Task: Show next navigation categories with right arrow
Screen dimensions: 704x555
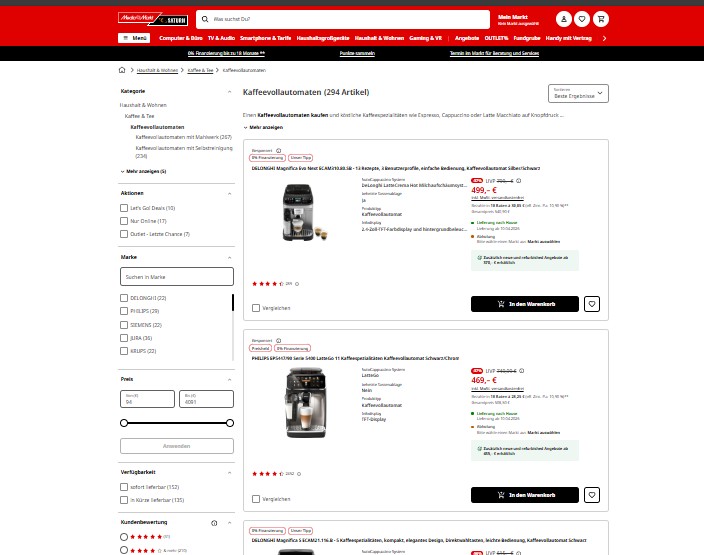Action: (x=604, y=38)
